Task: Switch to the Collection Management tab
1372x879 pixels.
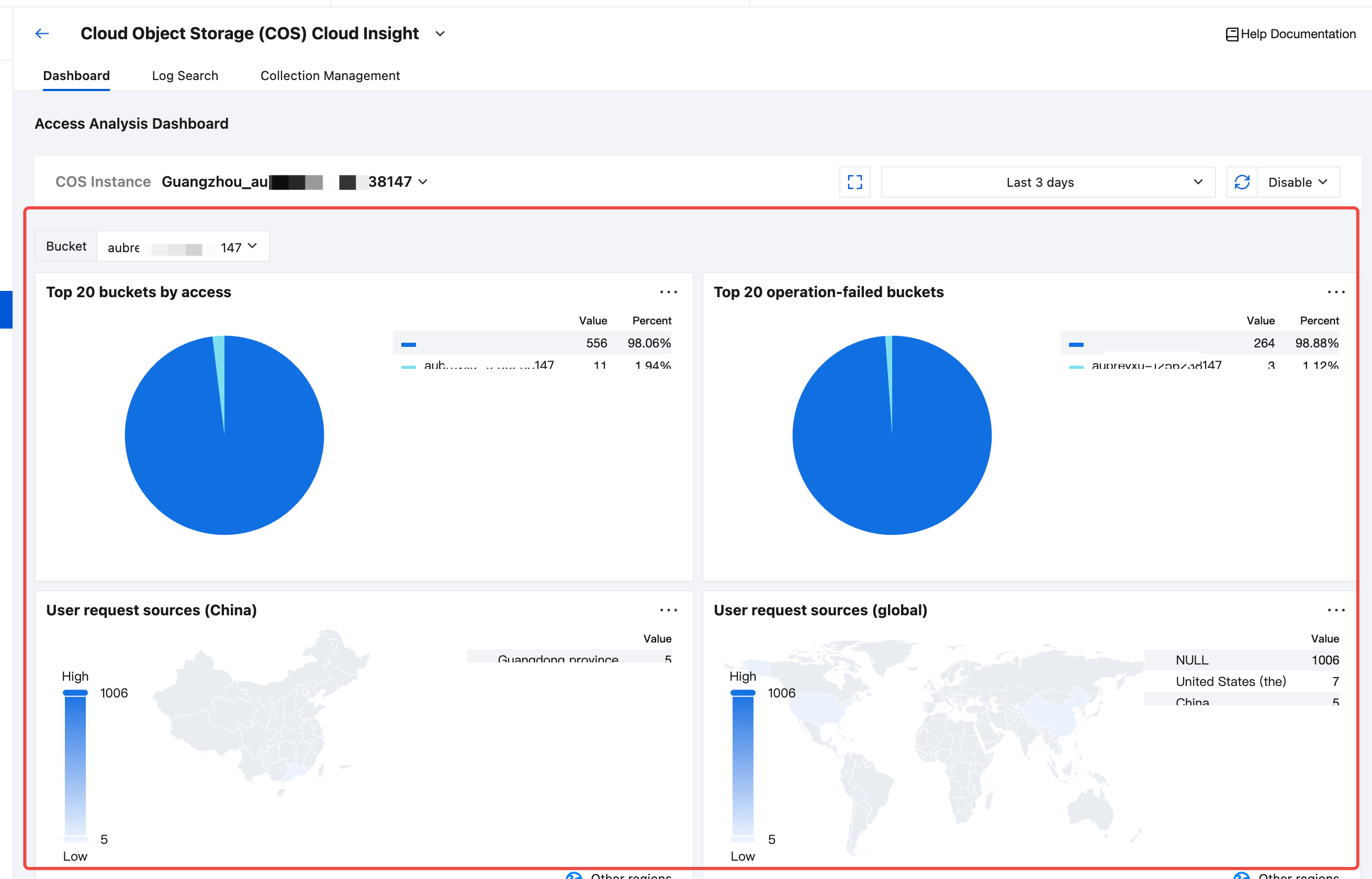Action: tap(330, 76)
